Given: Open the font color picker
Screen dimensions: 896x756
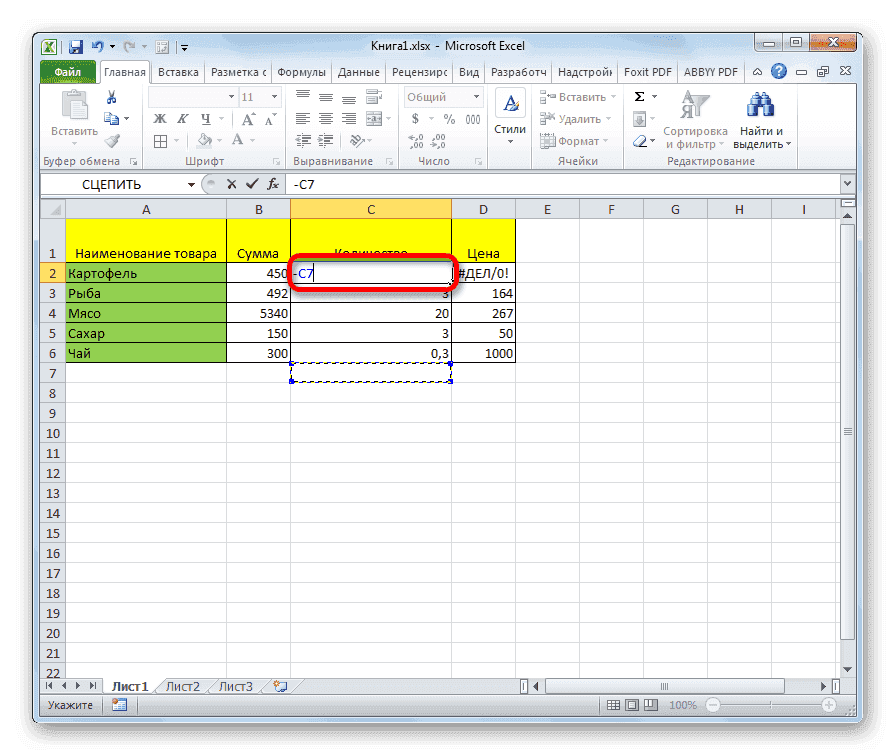Looking at the screenshot, I should [237, 140].
